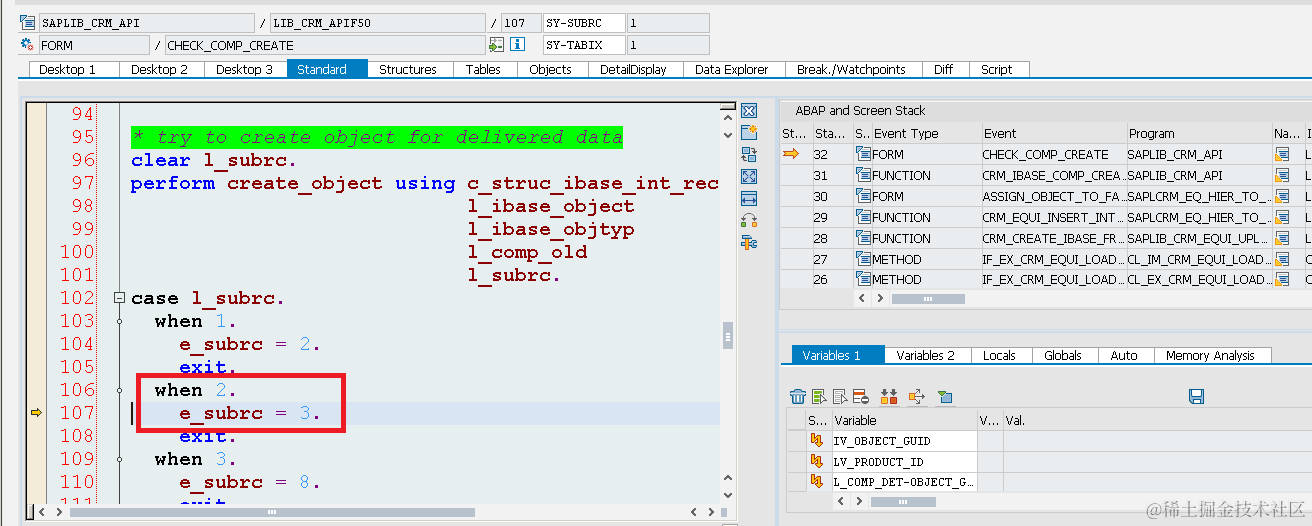The width and height of the screenshot is (1312, 526).
Task: Click navigation icon in stack row 31
Action: click(x=1281, y=175)
